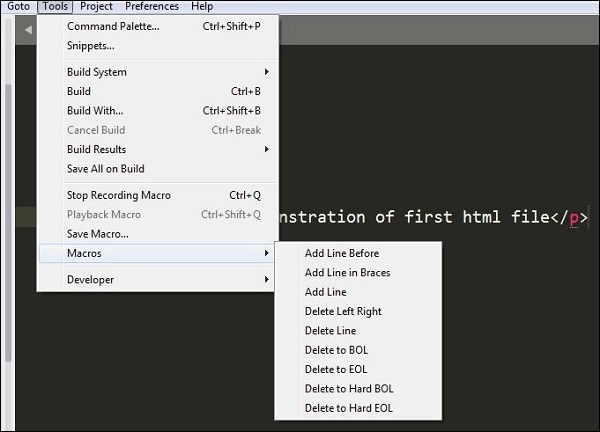Run the Add Line in Braces macro
This screenshot has width=600, height=432.
(x=347, y=272)
